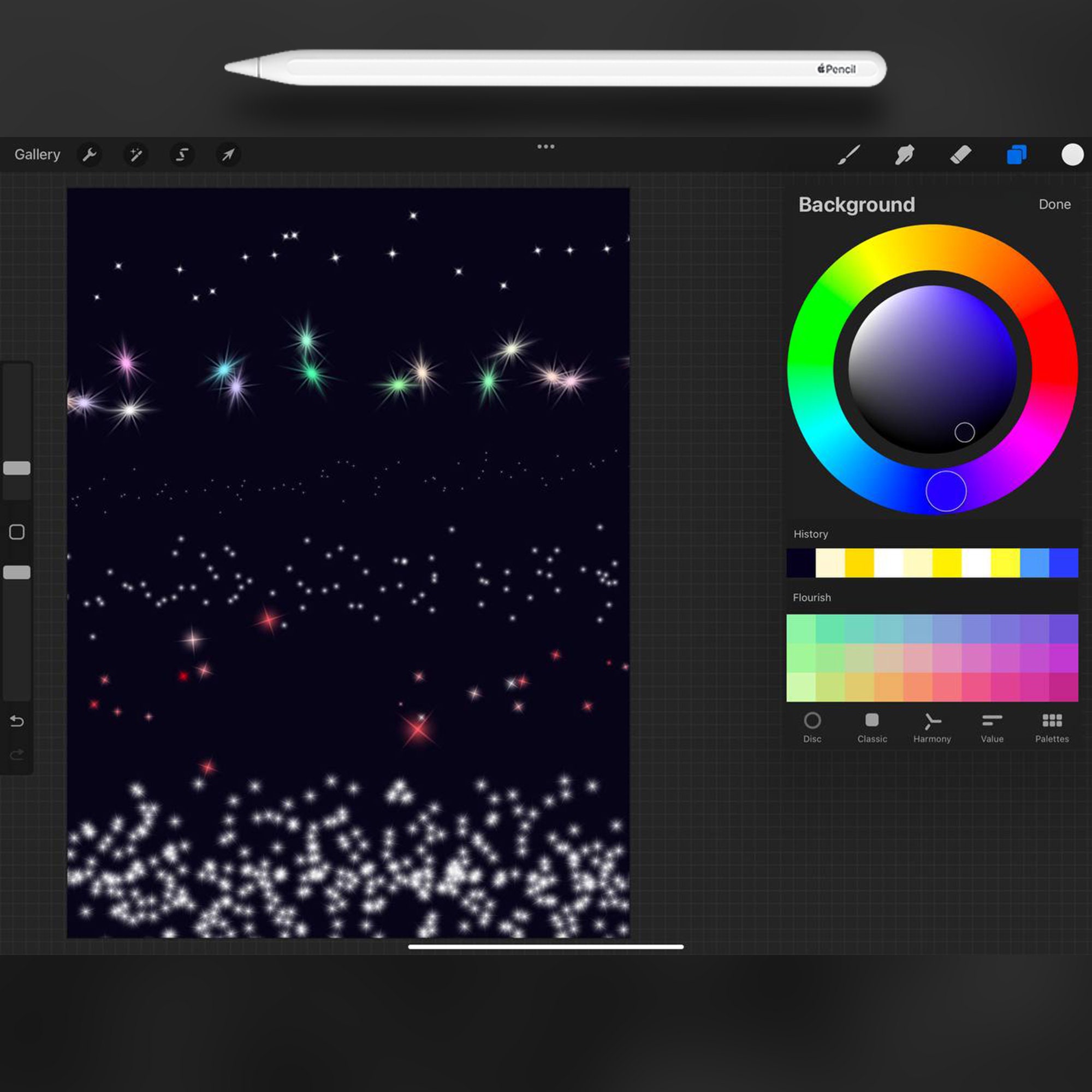The width and height of the screenshot is (1092, 1092).
Task: Click the Flourish palette name
Action: (812, 597)
